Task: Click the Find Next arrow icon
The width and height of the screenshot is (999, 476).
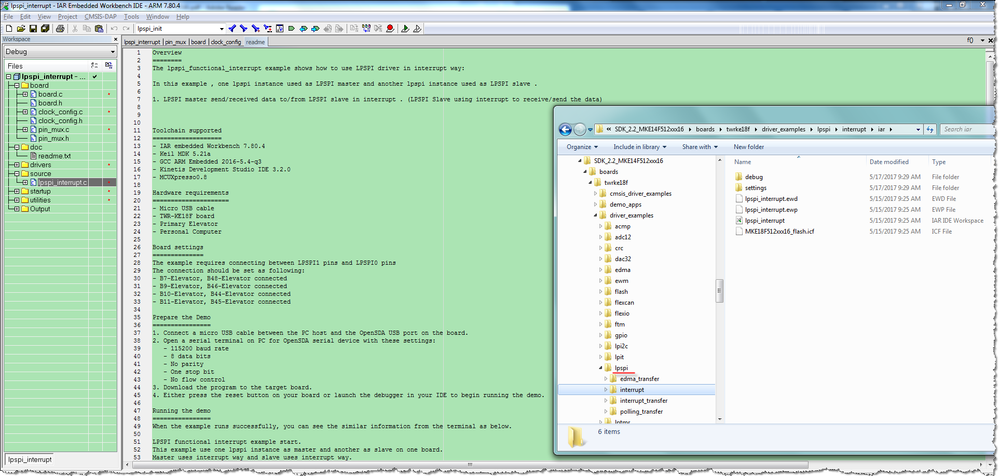Action: (243, 29)
